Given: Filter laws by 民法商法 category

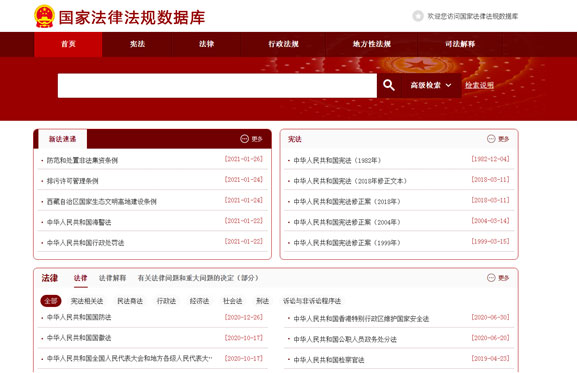Looking at the screenshot, I should pos(130,301).
